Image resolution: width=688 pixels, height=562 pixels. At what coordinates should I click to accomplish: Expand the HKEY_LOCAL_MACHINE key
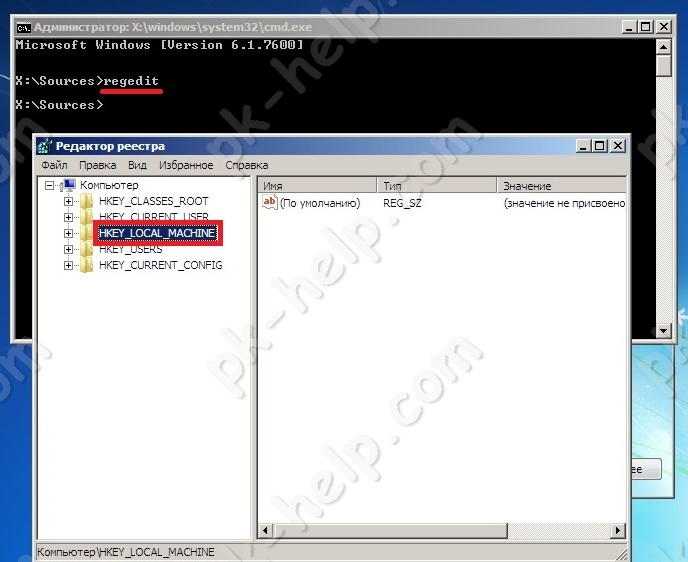click(x=68, y=233)
